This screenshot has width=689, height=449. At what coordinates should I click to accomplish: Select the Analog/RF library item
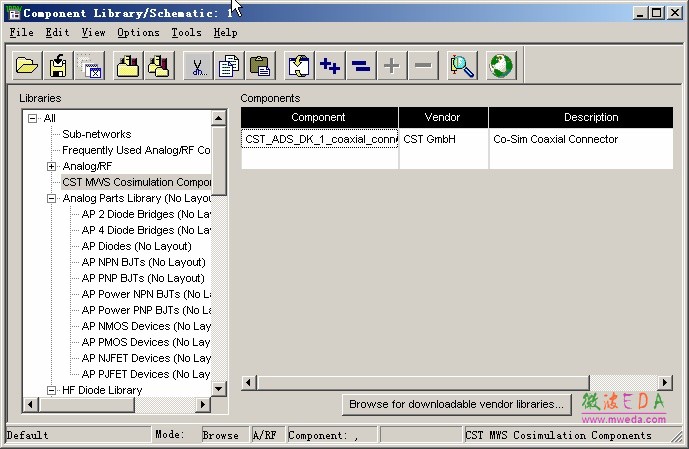click(x=87, y=166)
